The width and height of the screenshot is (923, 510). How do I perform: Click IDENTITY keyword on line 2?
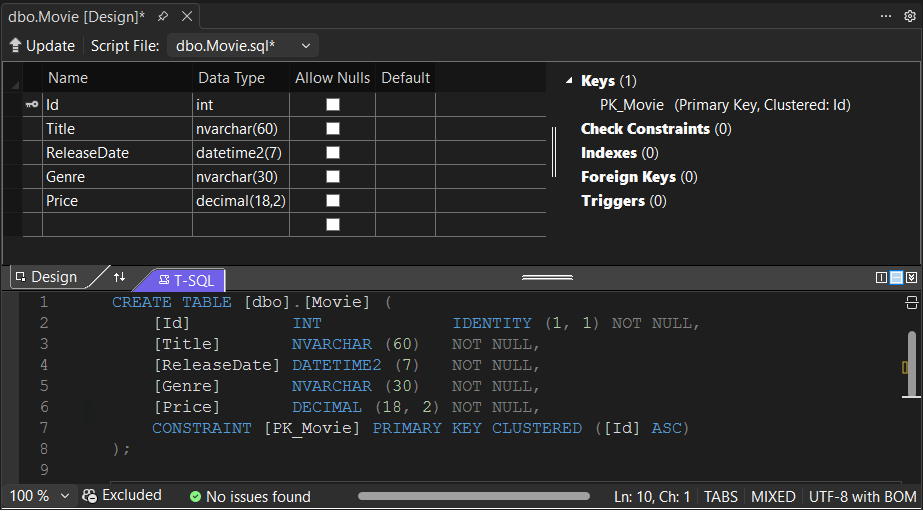(492, 323)
